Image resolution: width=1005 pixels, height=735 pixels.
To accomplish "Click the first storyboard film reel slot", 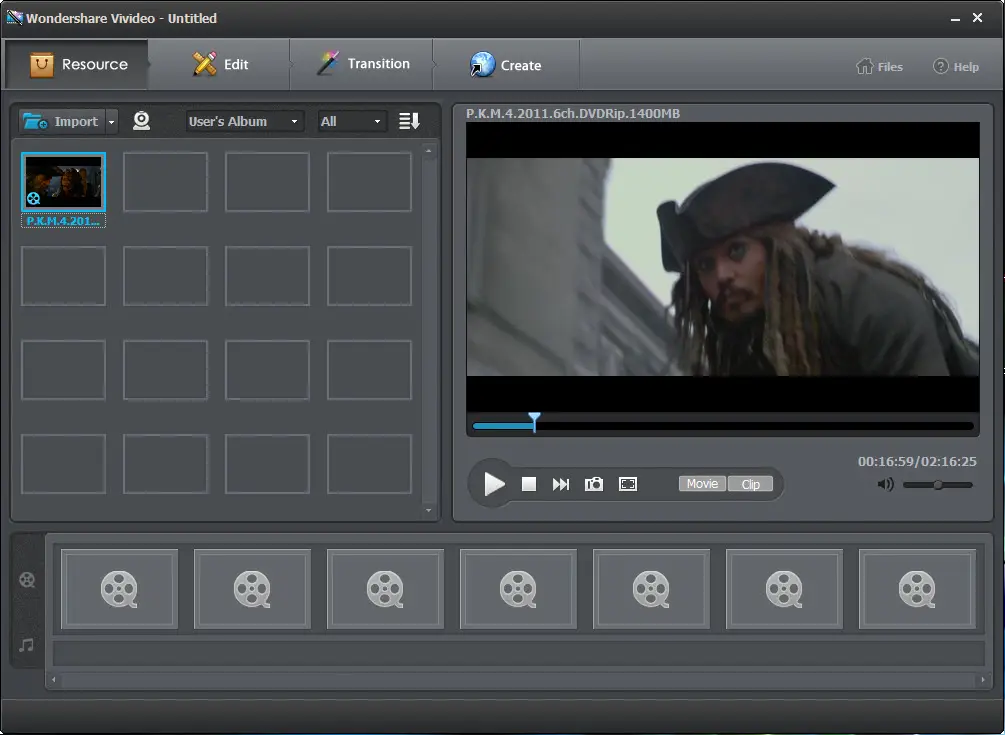I will [x=119, y=589].
